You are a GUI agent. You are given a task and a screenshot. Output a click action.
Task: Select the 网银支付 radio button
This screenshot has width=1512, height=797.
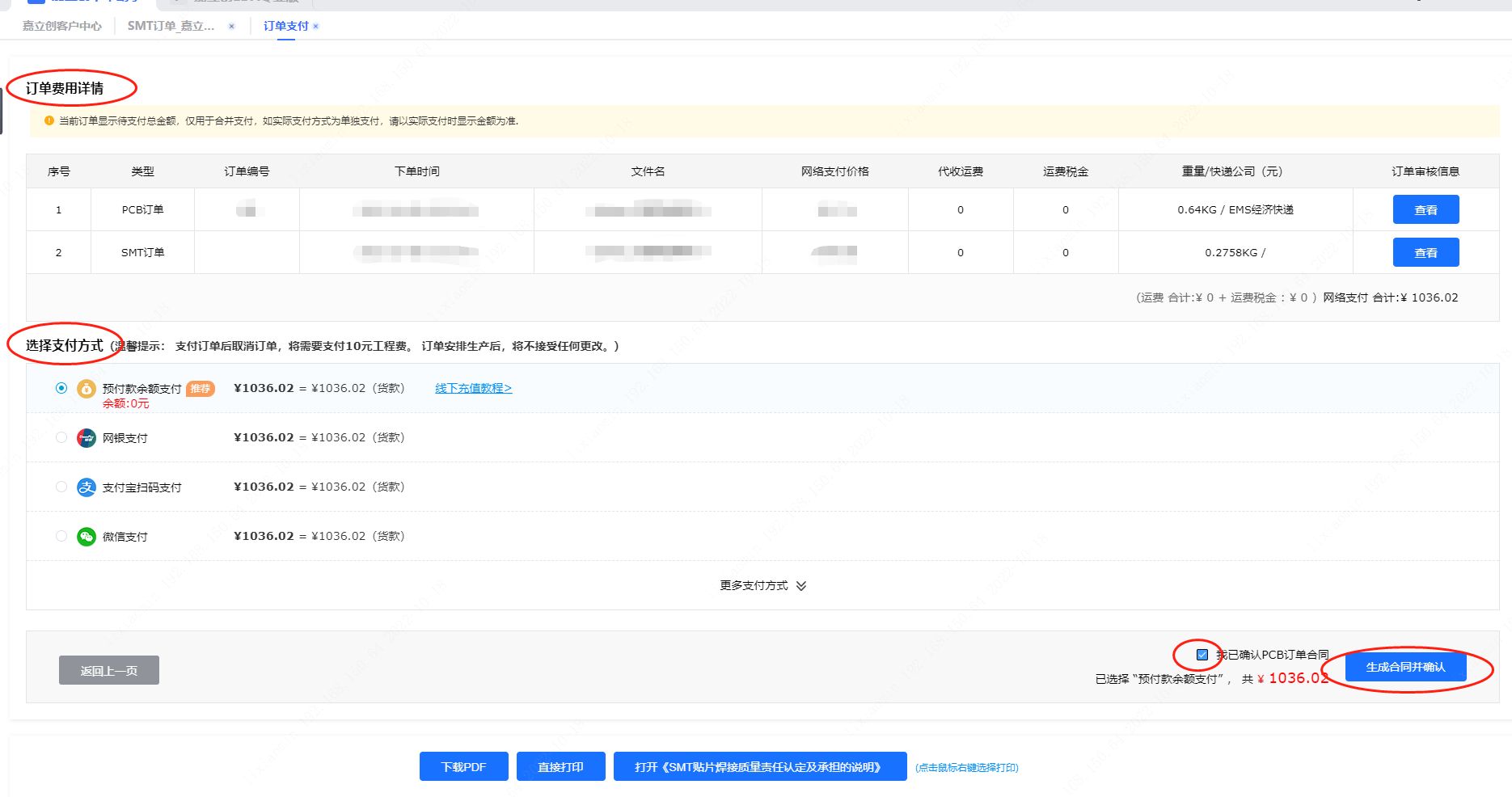tap(61, 438)
